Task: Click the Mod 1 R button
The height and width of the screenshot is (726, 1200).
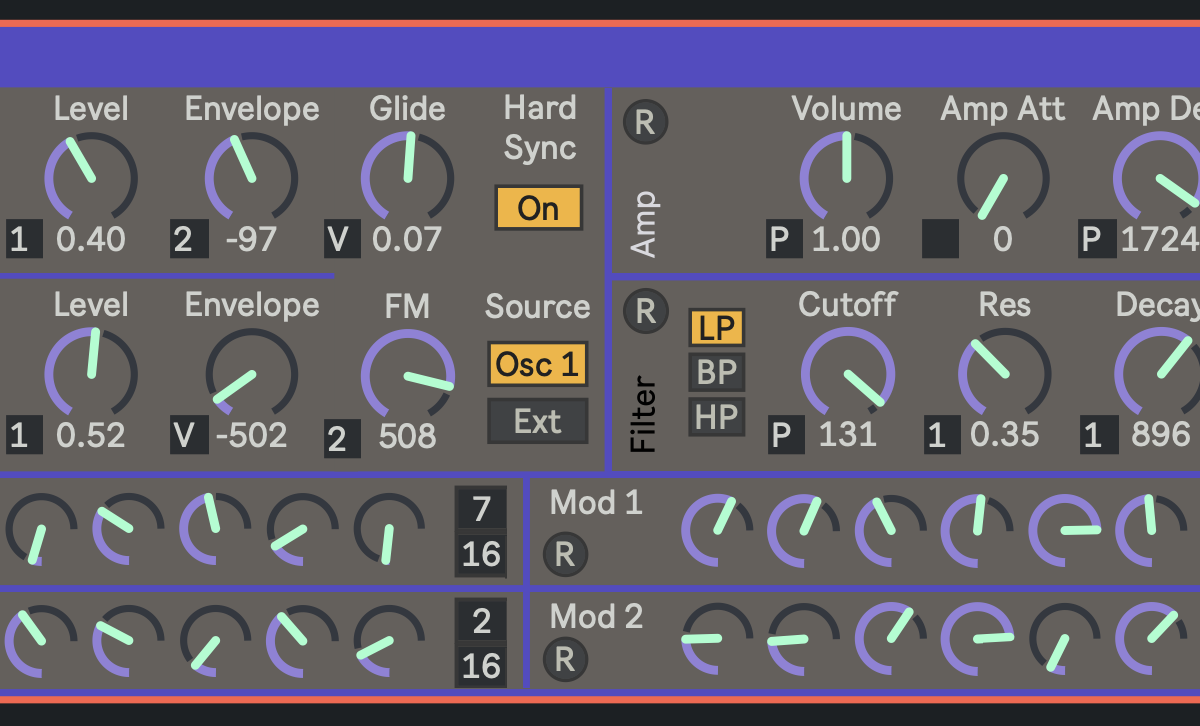Action: tap(565, 554)
